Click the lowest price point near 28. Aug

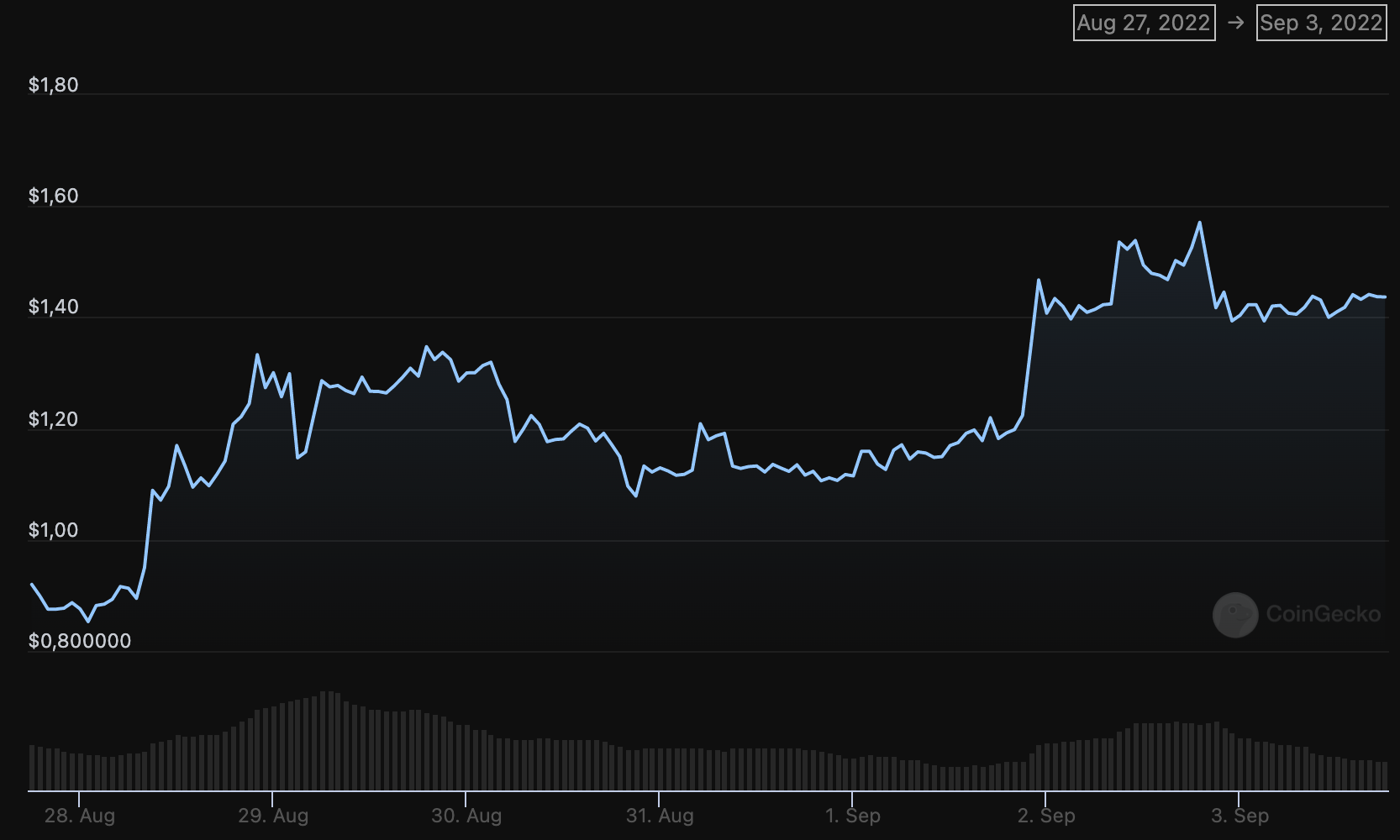point(88,622)
